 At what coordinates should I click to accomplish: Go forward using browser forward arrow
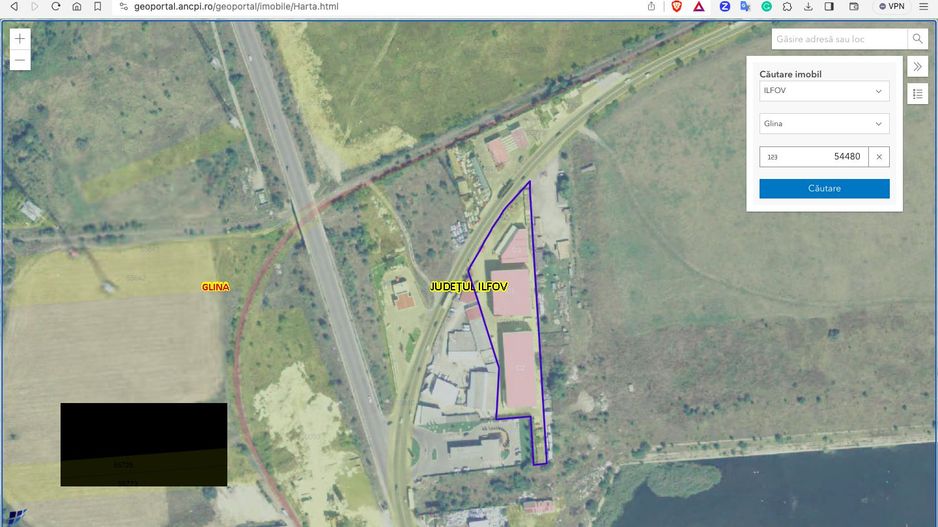click(x=35, y=6)
